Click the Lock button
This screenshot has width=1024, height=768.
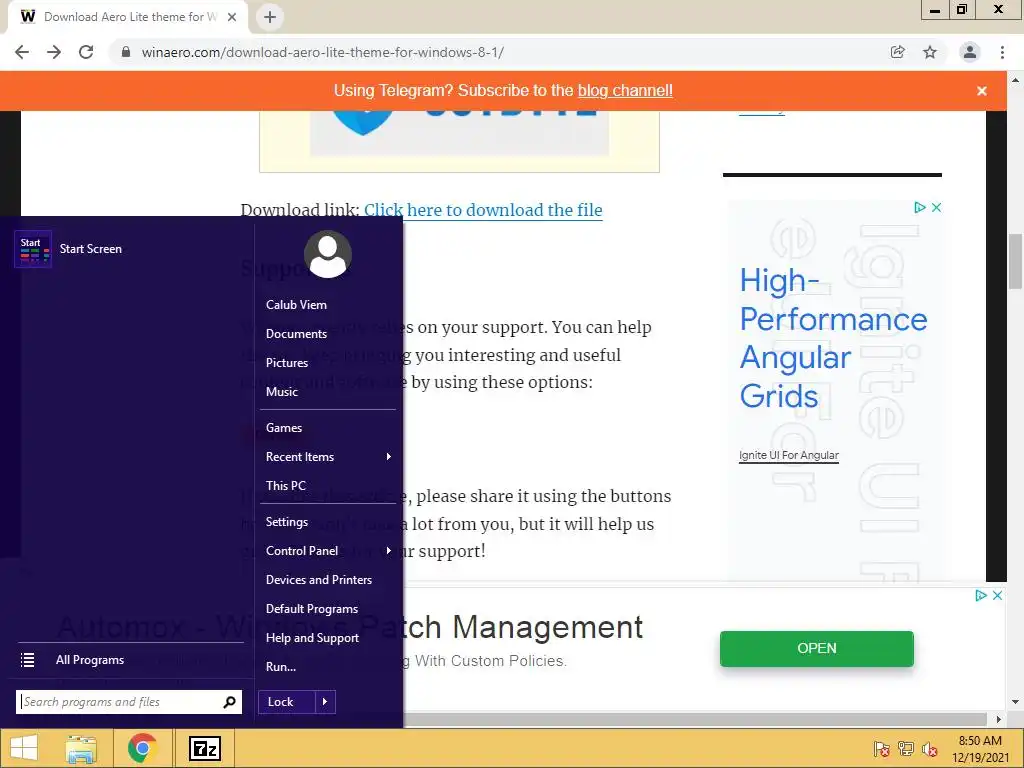pos(287,702)
